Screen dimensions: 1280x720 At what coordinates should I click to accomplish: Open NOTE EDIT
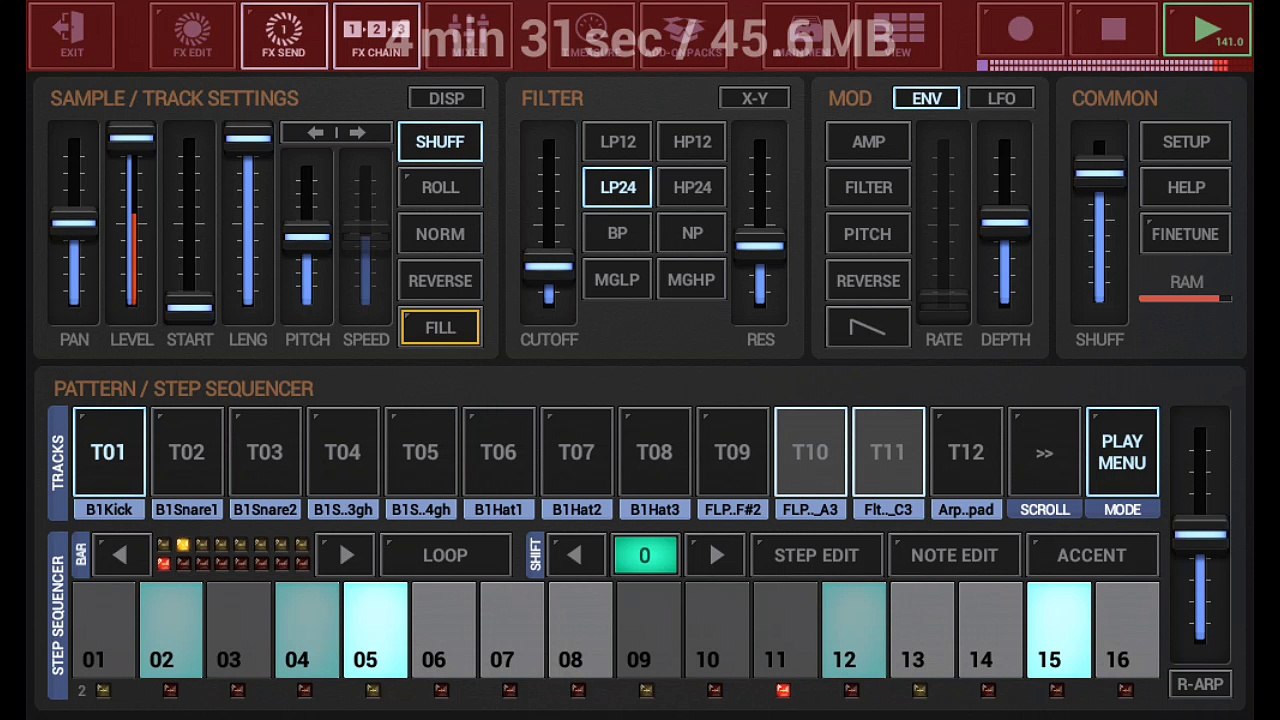[954, 555]
